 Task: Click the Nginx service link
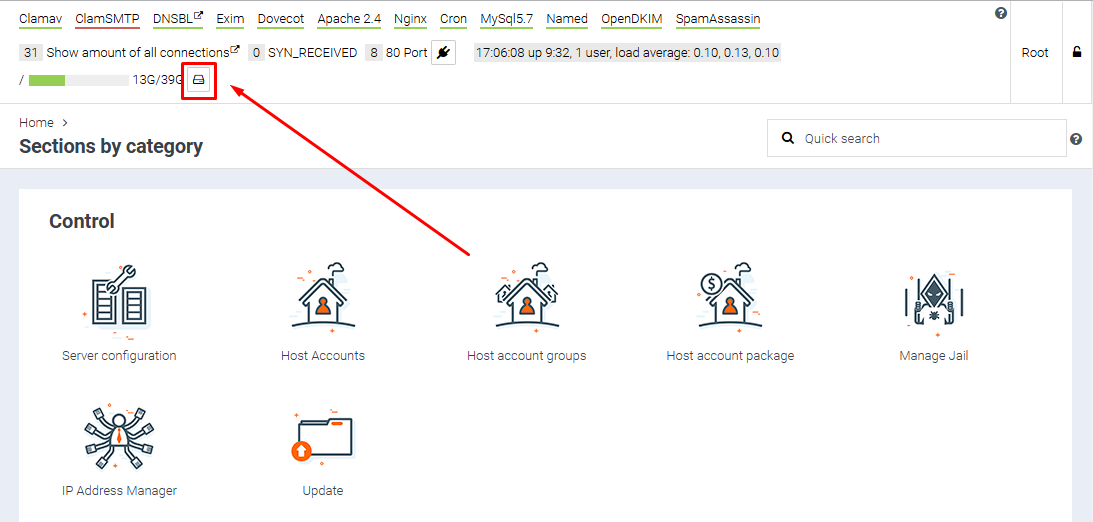coord(411,19)
